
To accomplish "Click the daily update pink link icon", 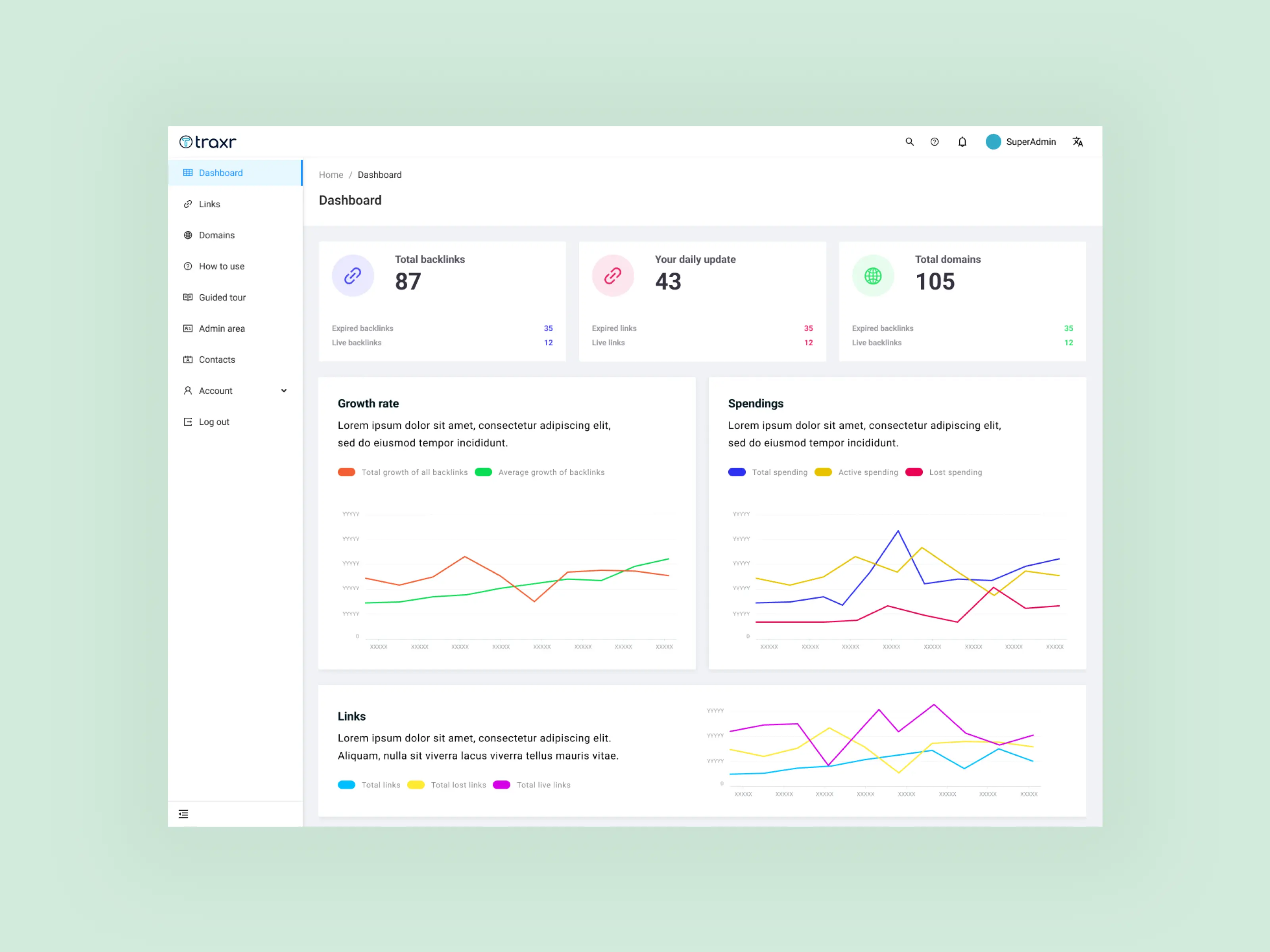I will [613, 275].
